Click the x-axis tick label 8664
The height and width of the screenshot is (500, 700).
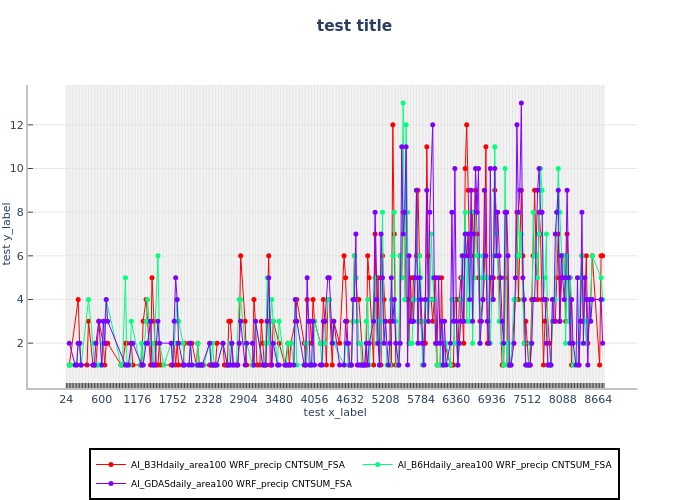pos(598,398)
